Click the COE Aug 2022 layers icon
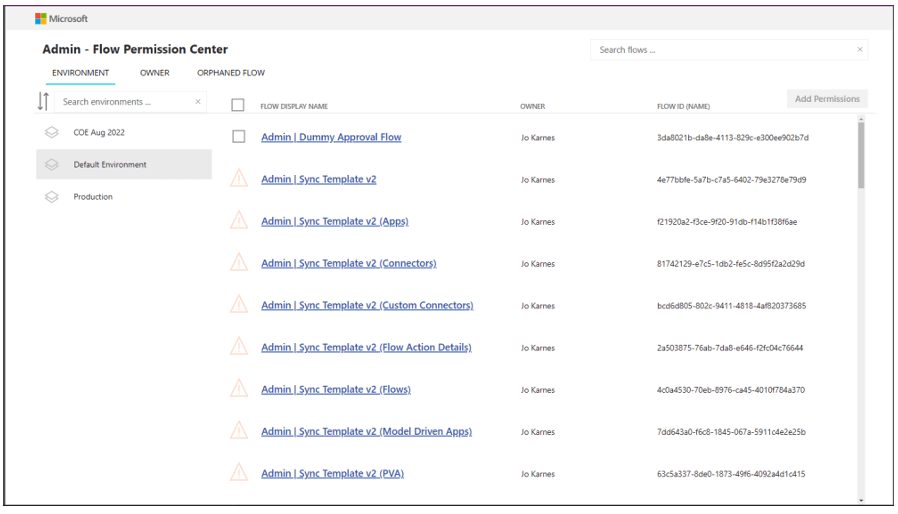Screen dimensions: 898x514 [x=52, y=132]
